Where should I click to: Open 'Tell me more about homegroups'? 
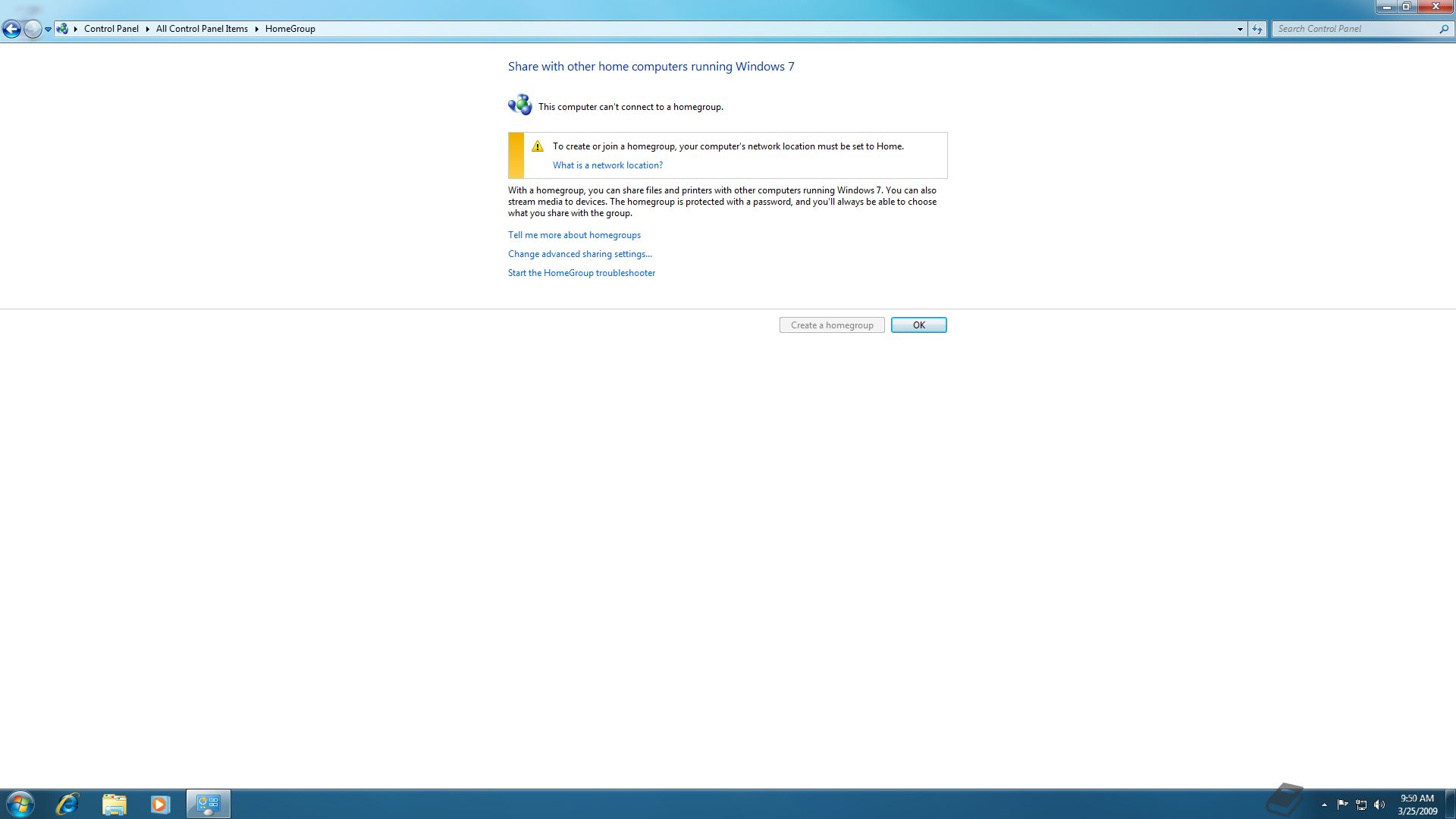pyautogui.click(x=574, y=235)
